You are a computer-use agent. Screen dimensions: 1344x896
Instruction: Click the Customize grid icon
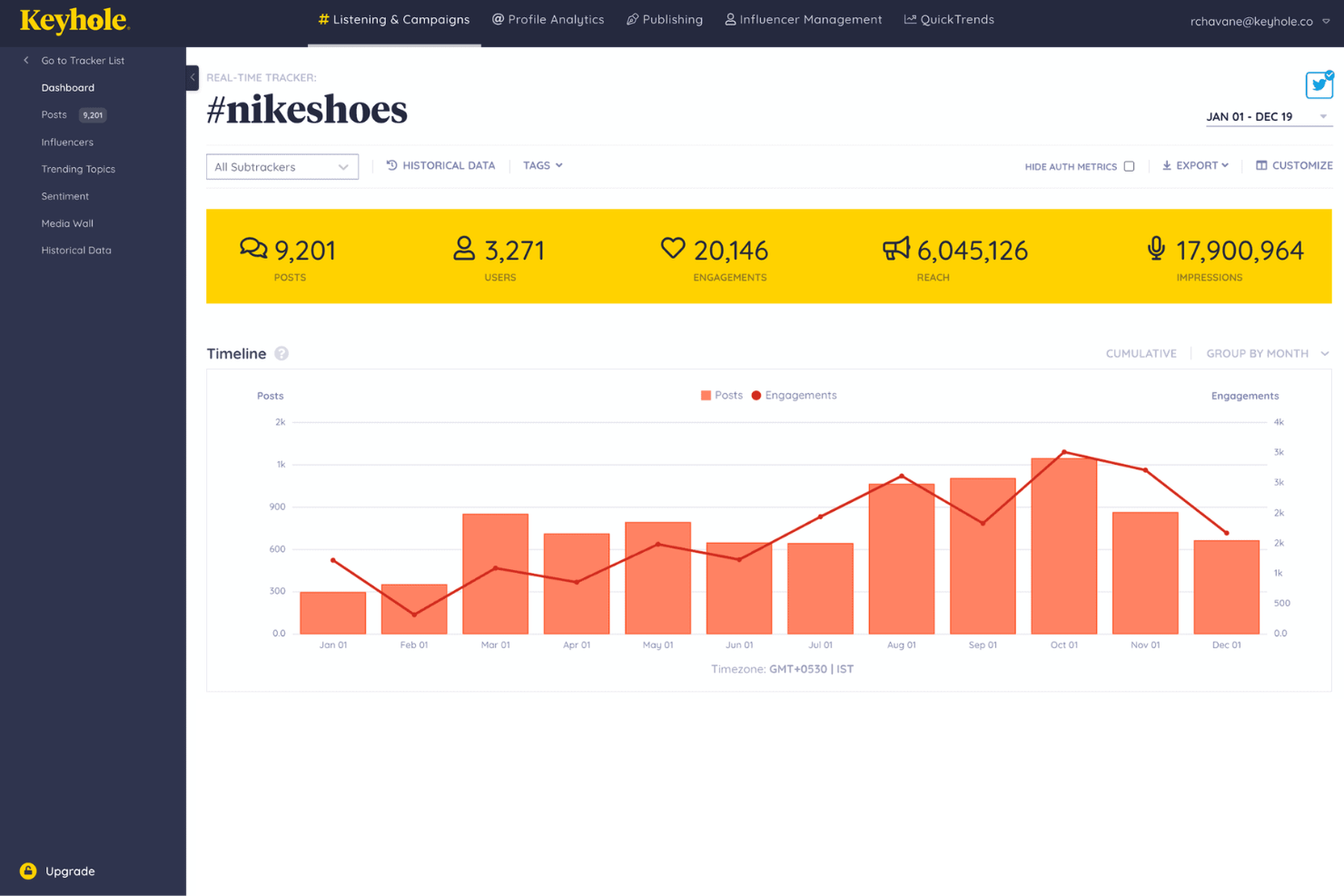pyautogui.click(x=1261, y=165)
